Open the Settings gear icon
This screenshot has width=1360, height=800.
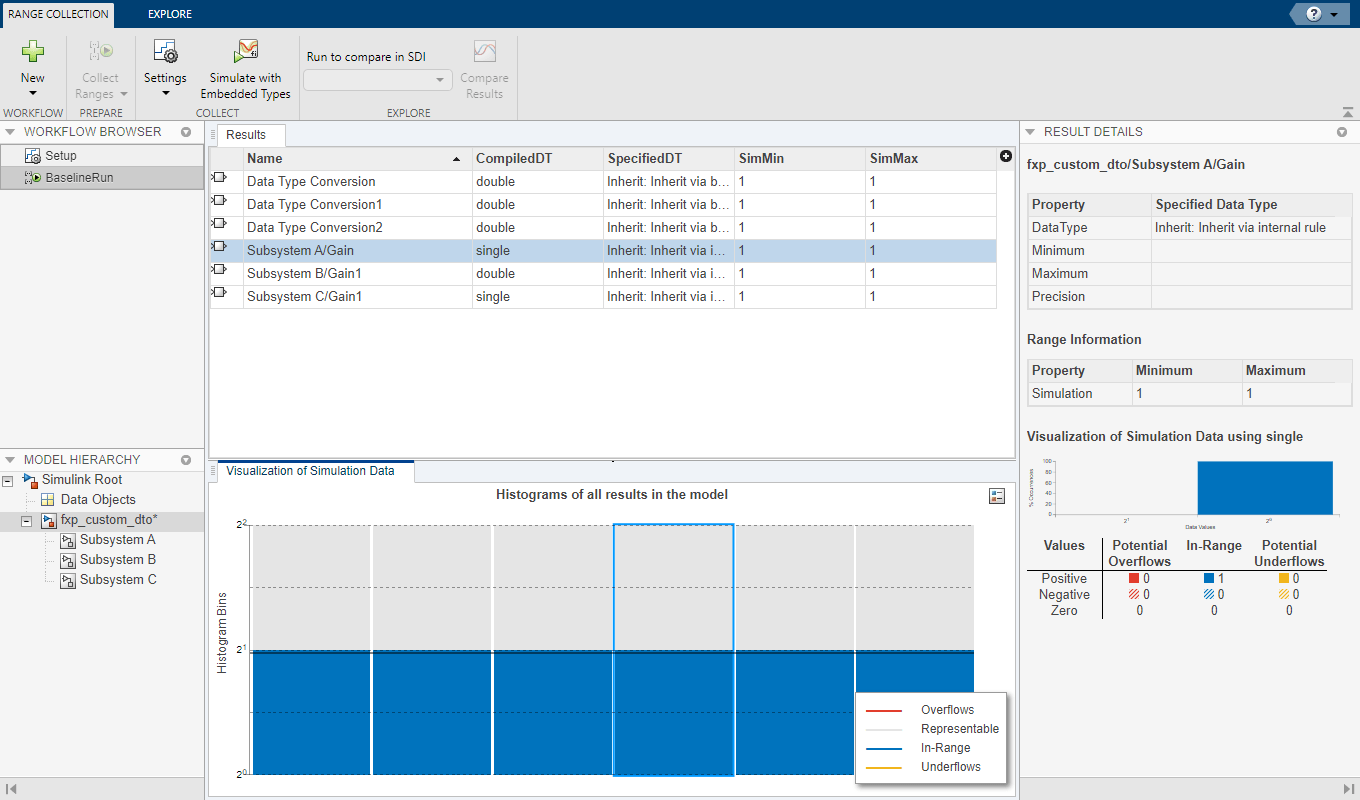pos(165,52)
